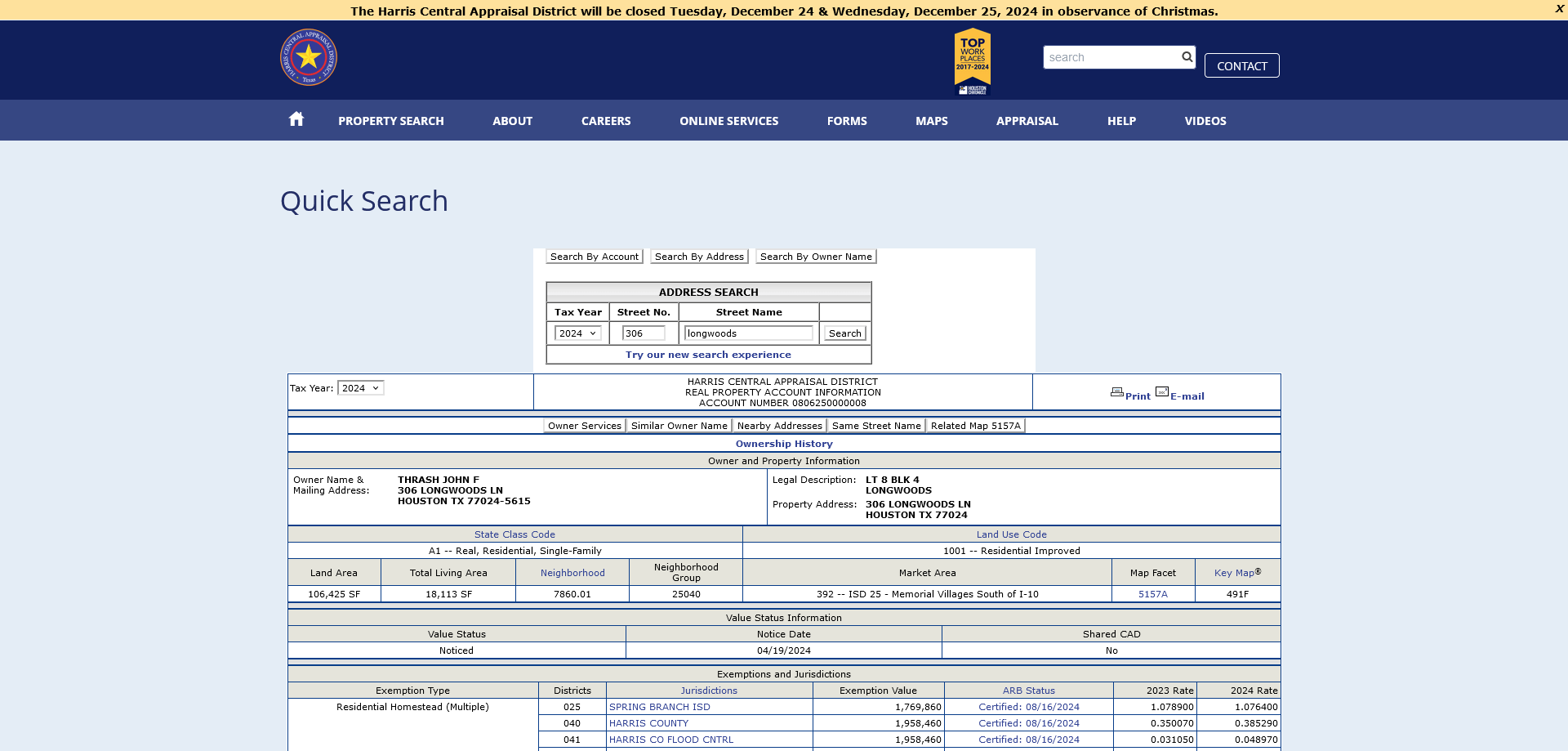Open the Neighborhood column link
The image size is (1568, 751).
click(572, 573)
